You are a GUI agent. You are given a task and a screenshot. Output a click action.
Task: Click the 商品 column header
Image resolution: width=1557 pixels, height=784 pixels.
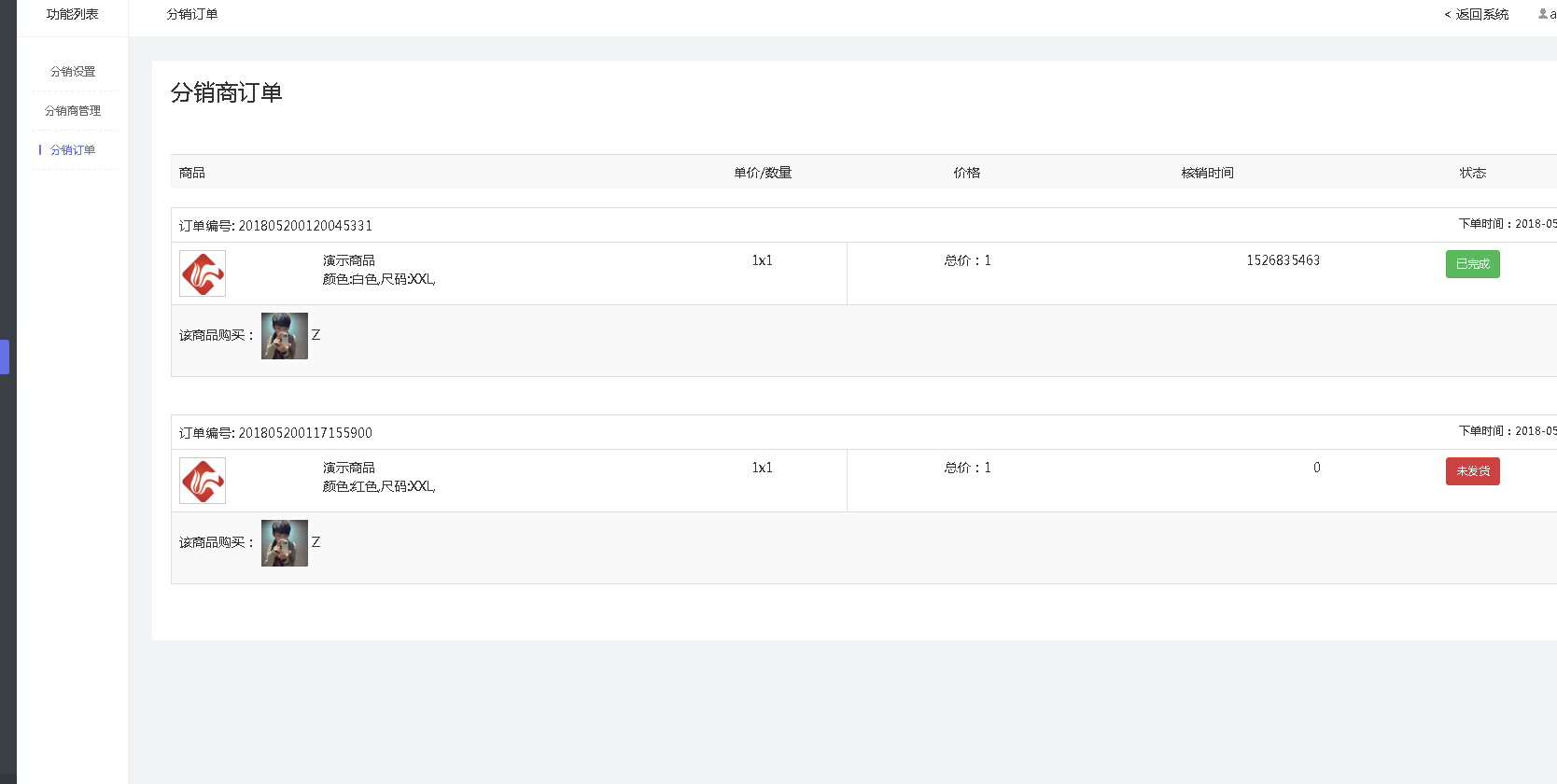(192, 173)
